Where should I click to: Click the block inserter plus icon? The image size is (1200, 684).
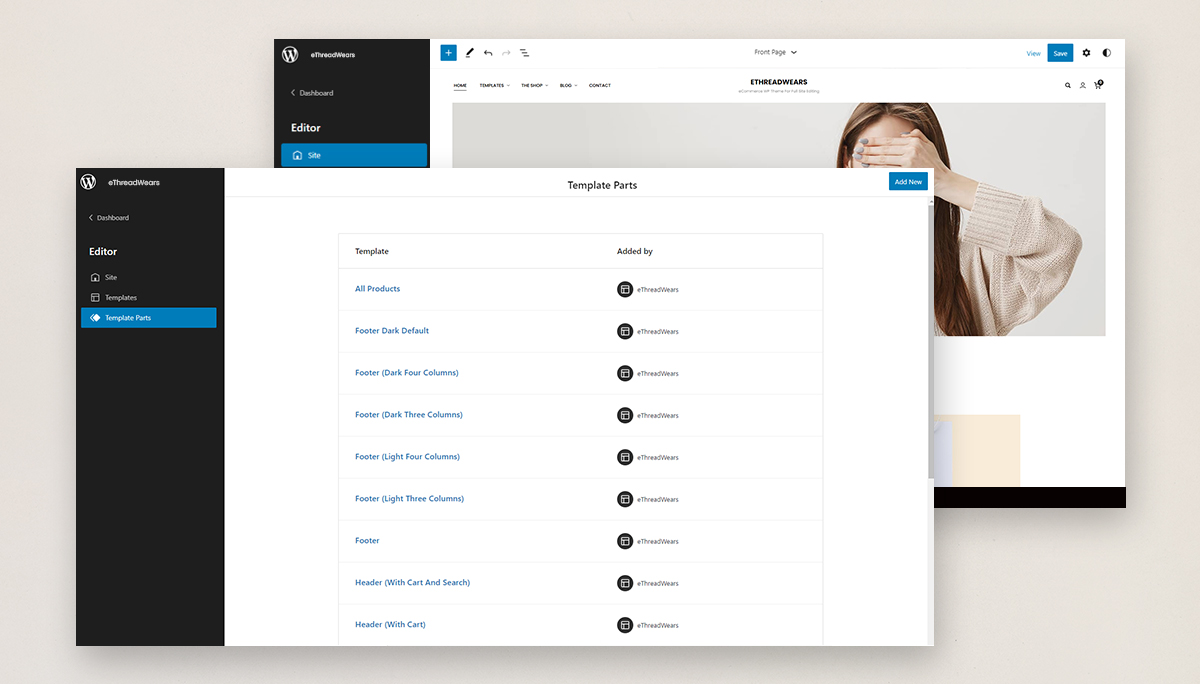pos(448,53)
